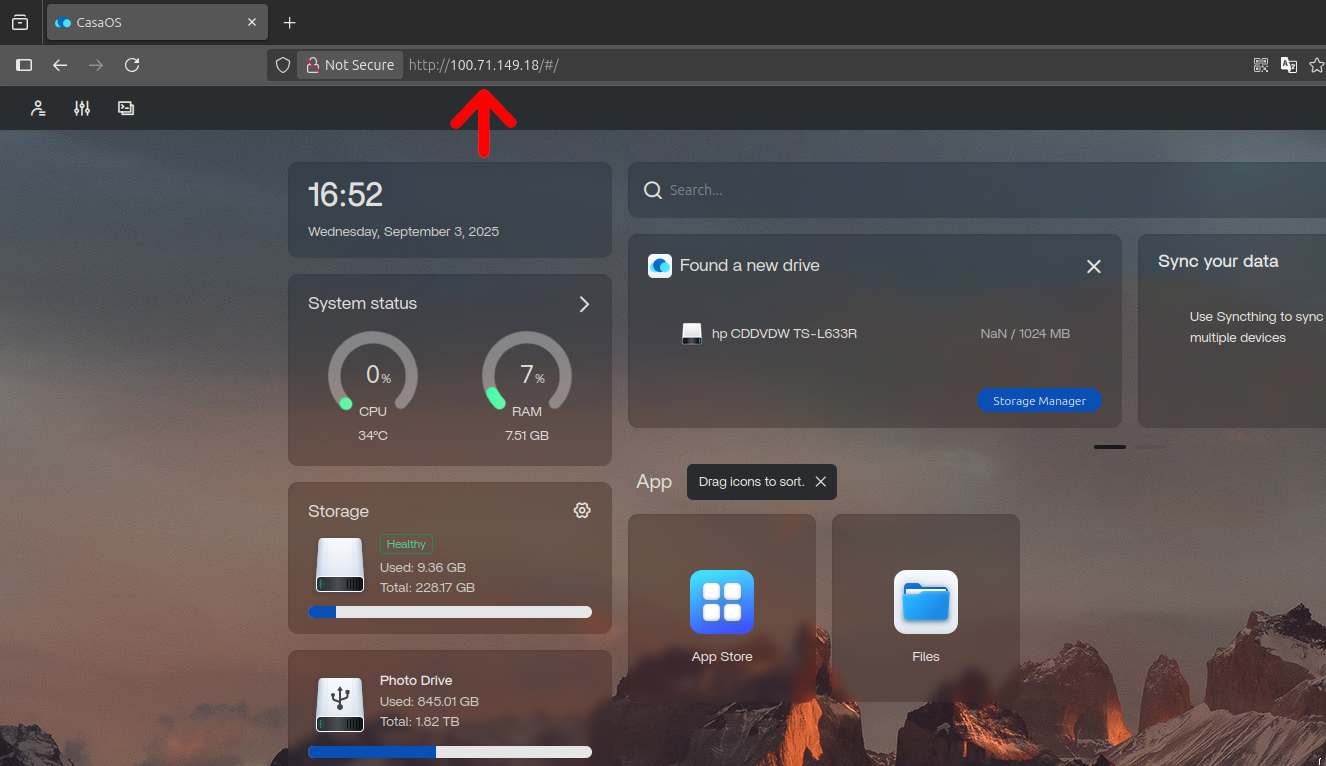This screenshot has width=1326, height=766.
Task: Click the browser reload button
Action: tap(132, 65)
